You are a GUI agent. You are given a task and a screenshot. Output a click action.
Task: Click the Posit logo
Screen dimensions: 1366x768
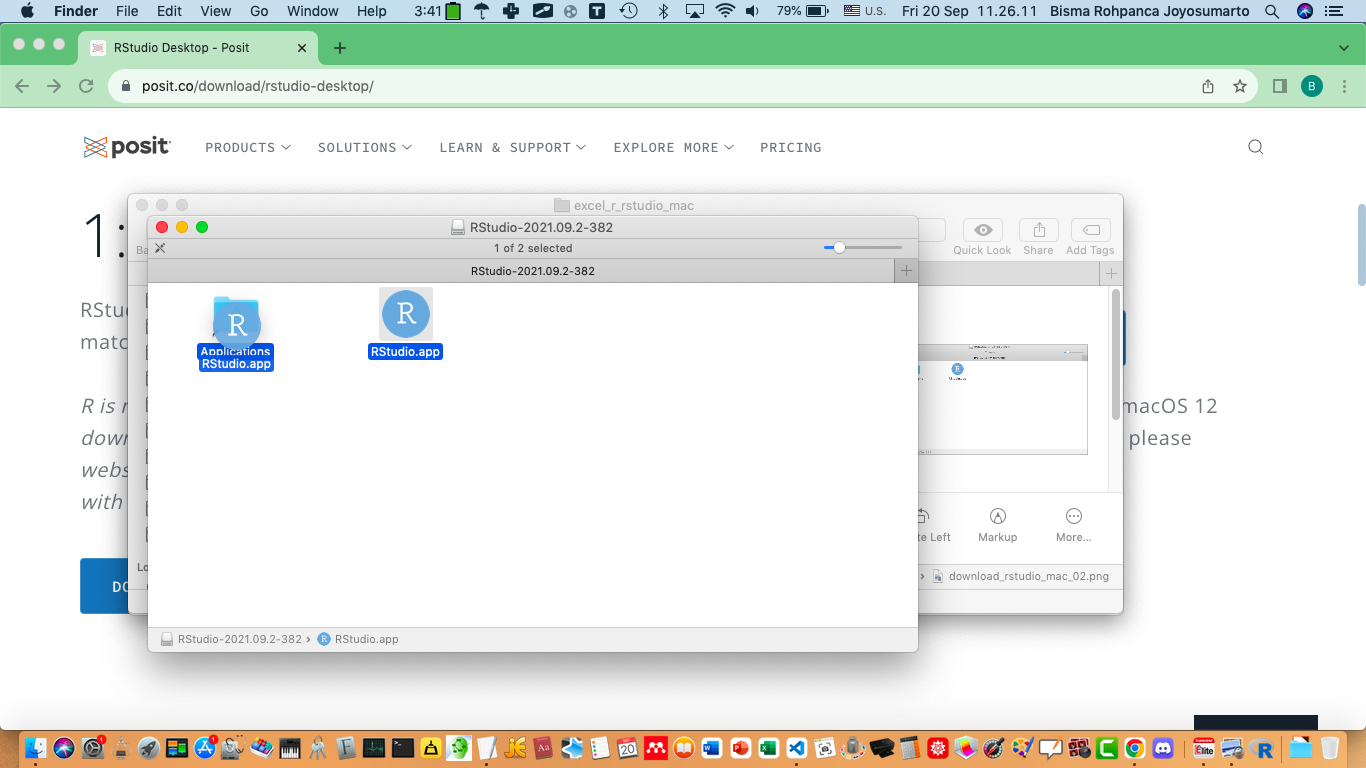[x=127, y=147]
